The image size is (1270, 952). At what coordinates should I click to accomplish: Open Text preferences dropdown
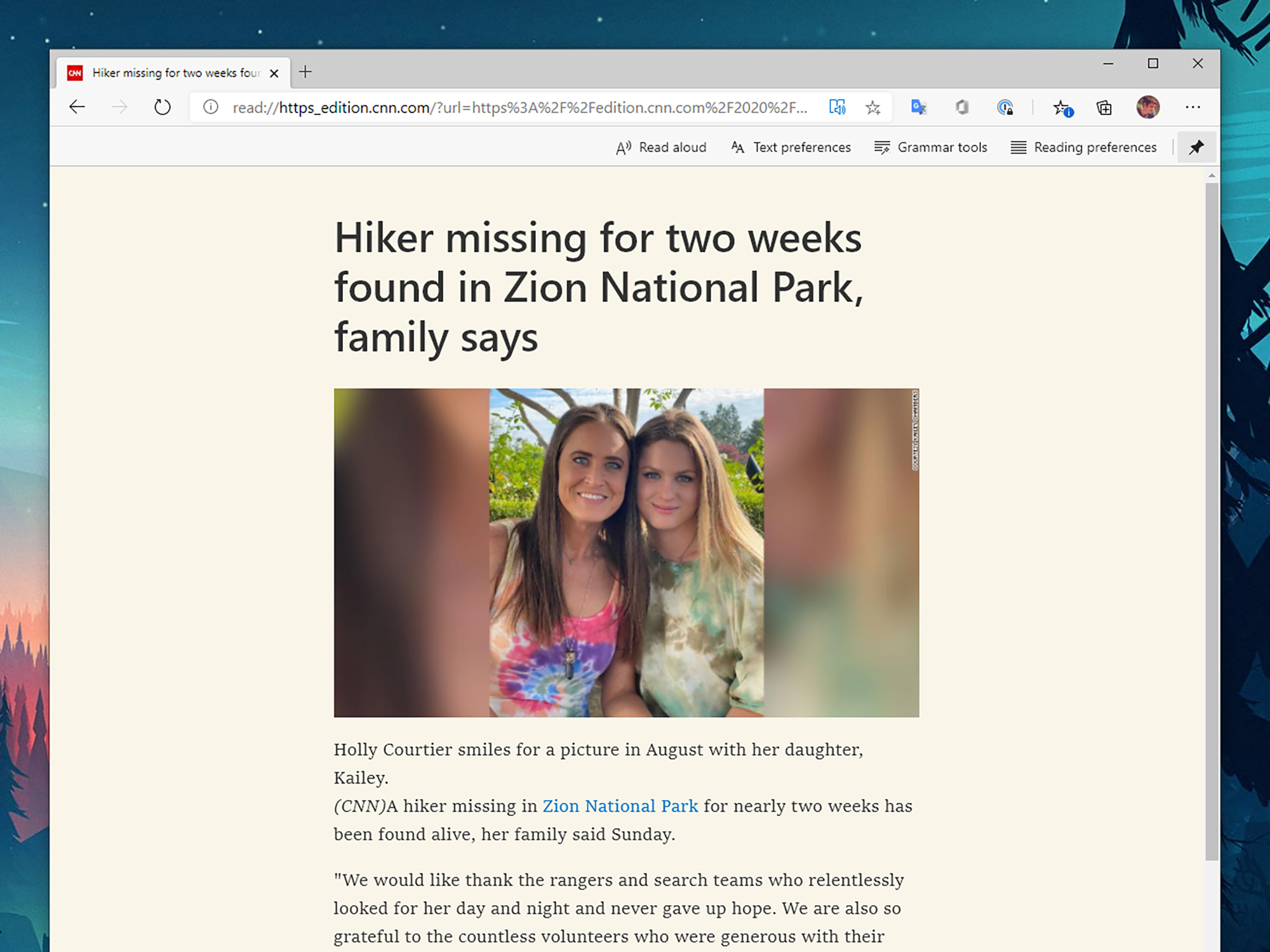(791, 147)
